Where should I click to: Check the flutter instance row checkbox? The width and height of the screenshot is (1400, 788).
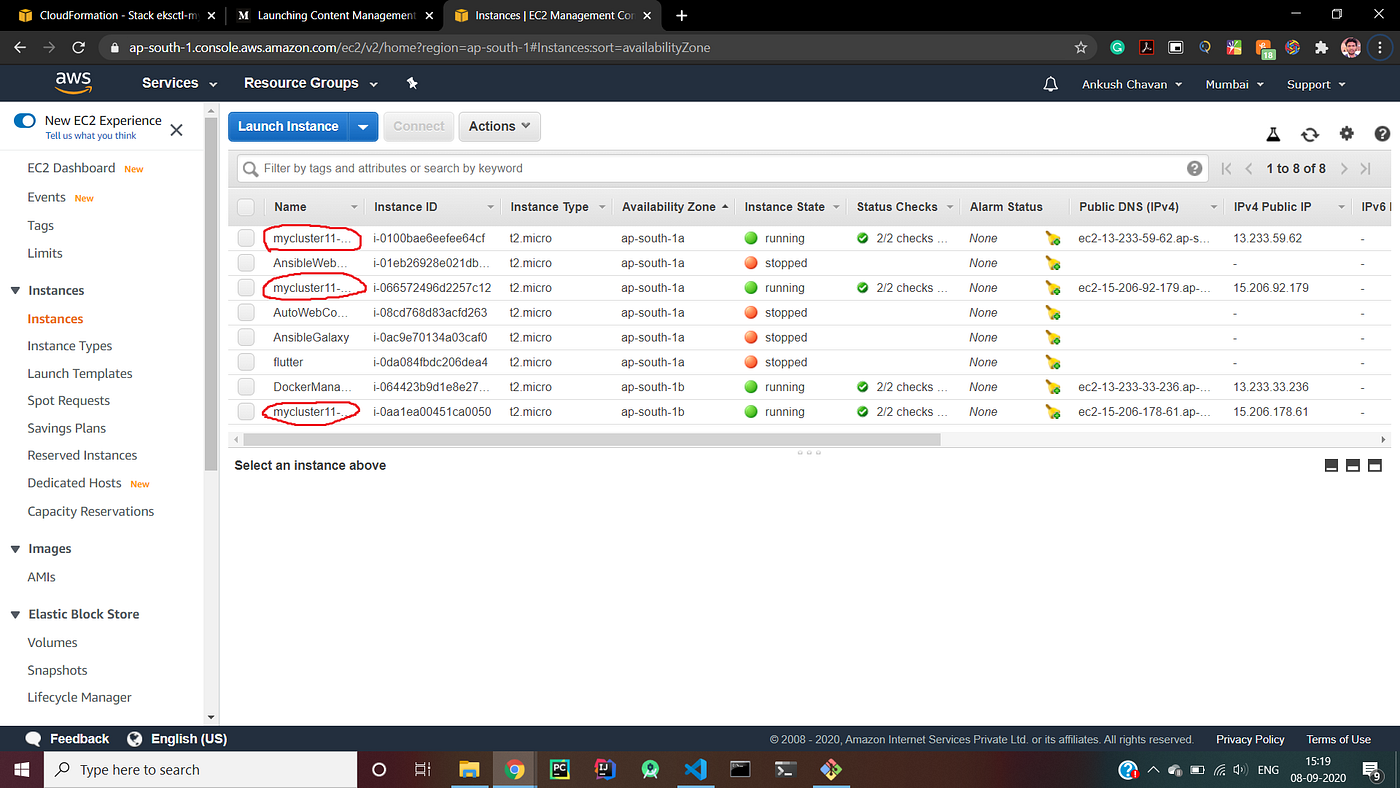246,362
